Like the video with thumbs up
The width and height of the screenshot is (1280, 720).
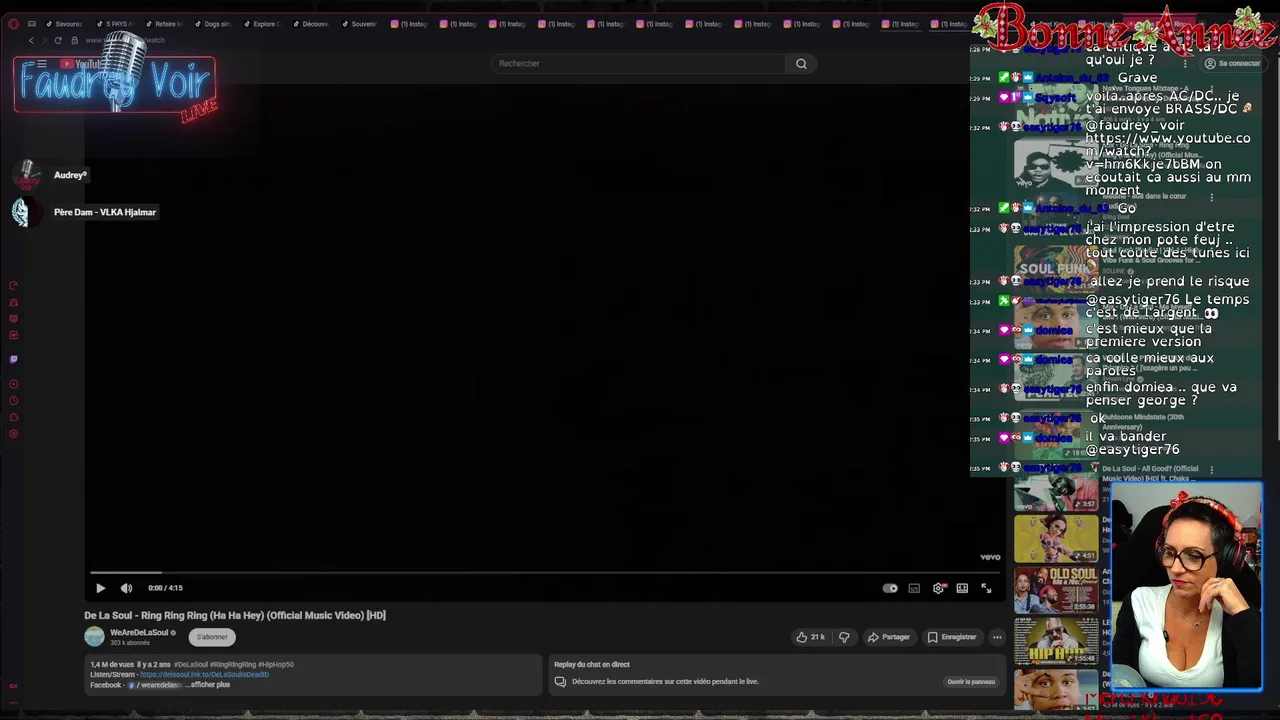coord(811,637)
